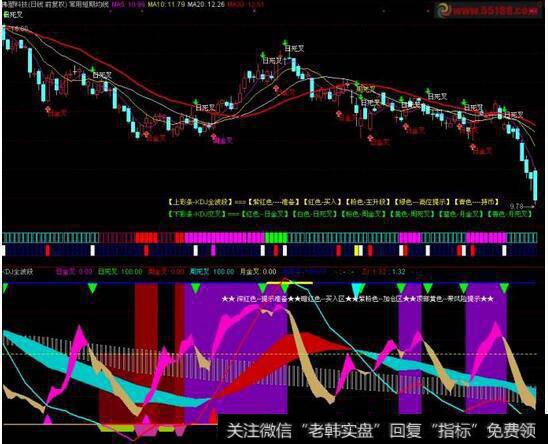
Task: Click the 【青色---持币】 legend entry
Action: pyautogui.click(x=476, y=202)
